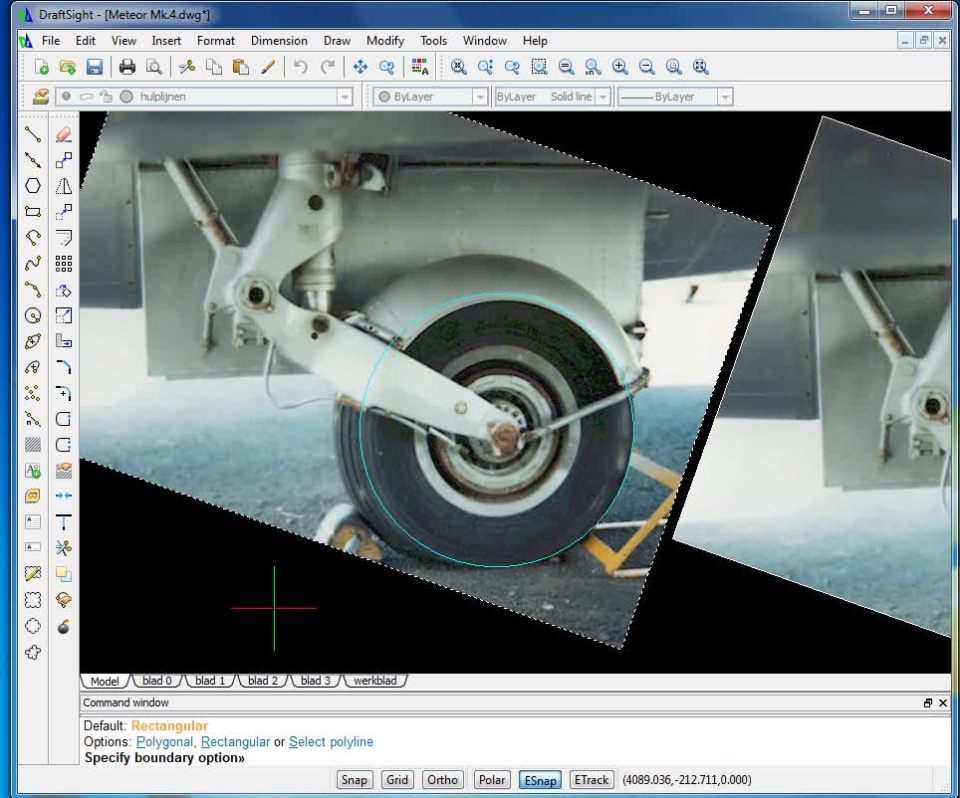Viewport: 960px width, 798px height.
Task: Switch to the werkblad sheet tab
Action: pyautogui.click(x=374, y=681)
